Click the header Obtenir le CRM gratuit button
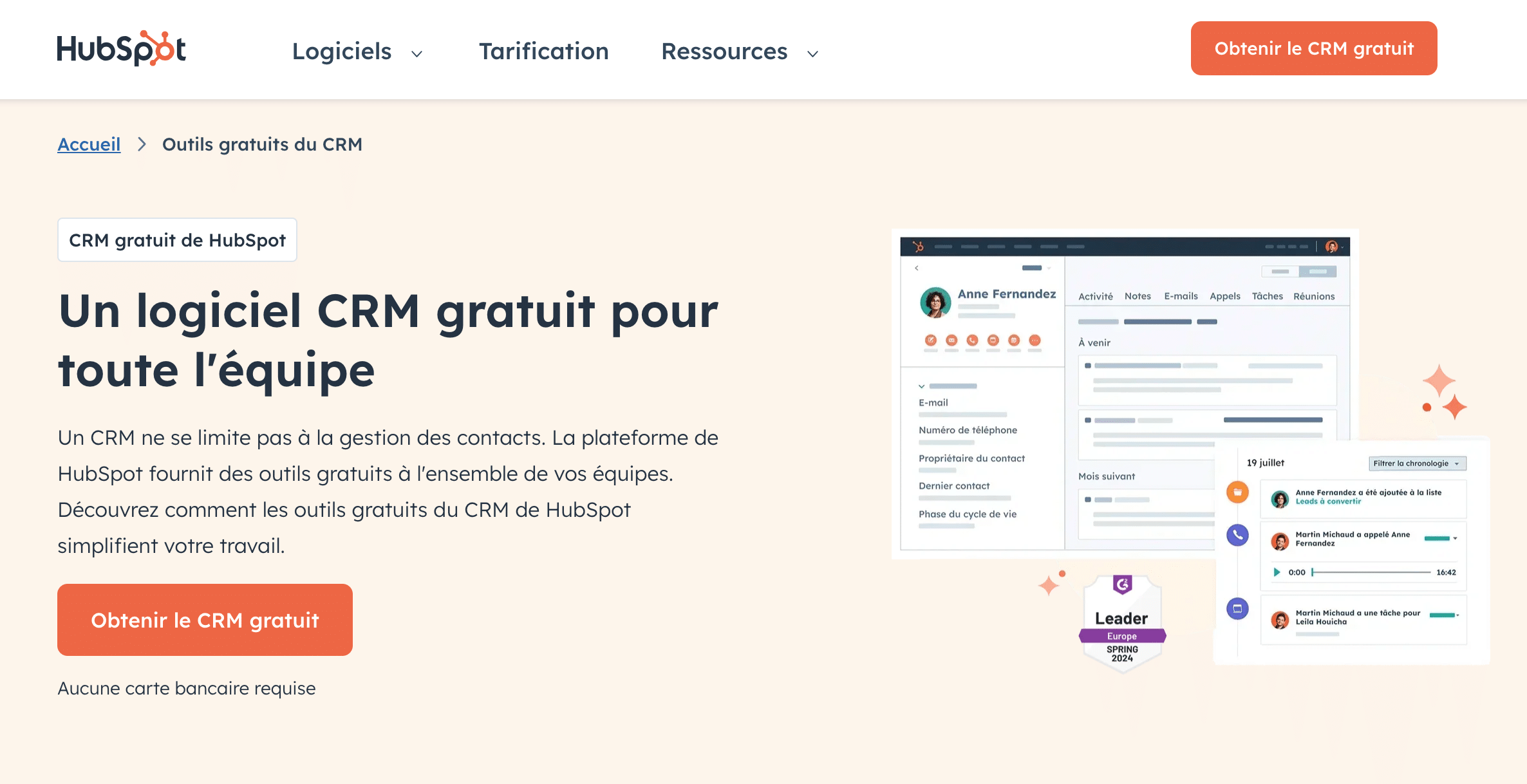The height and width of the screenshot is (784, 1527). coord(1314,48)
